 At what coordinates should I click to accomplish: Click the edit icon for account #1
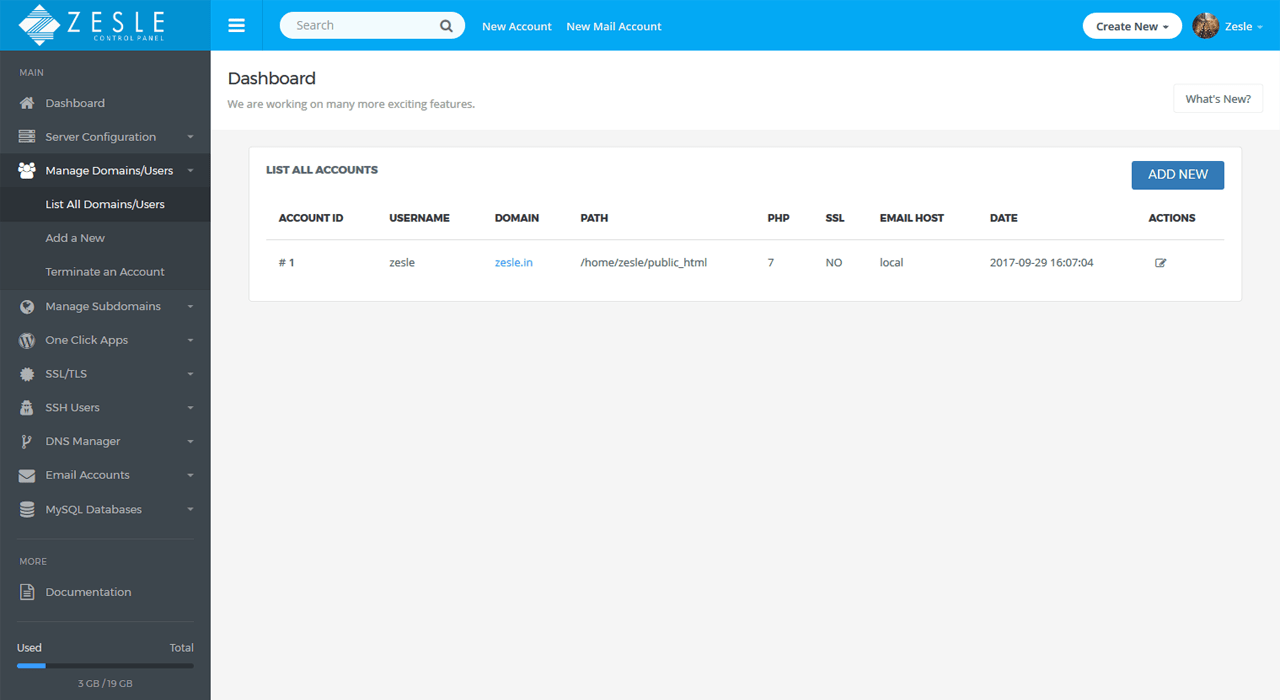[x=1160, y=263]
